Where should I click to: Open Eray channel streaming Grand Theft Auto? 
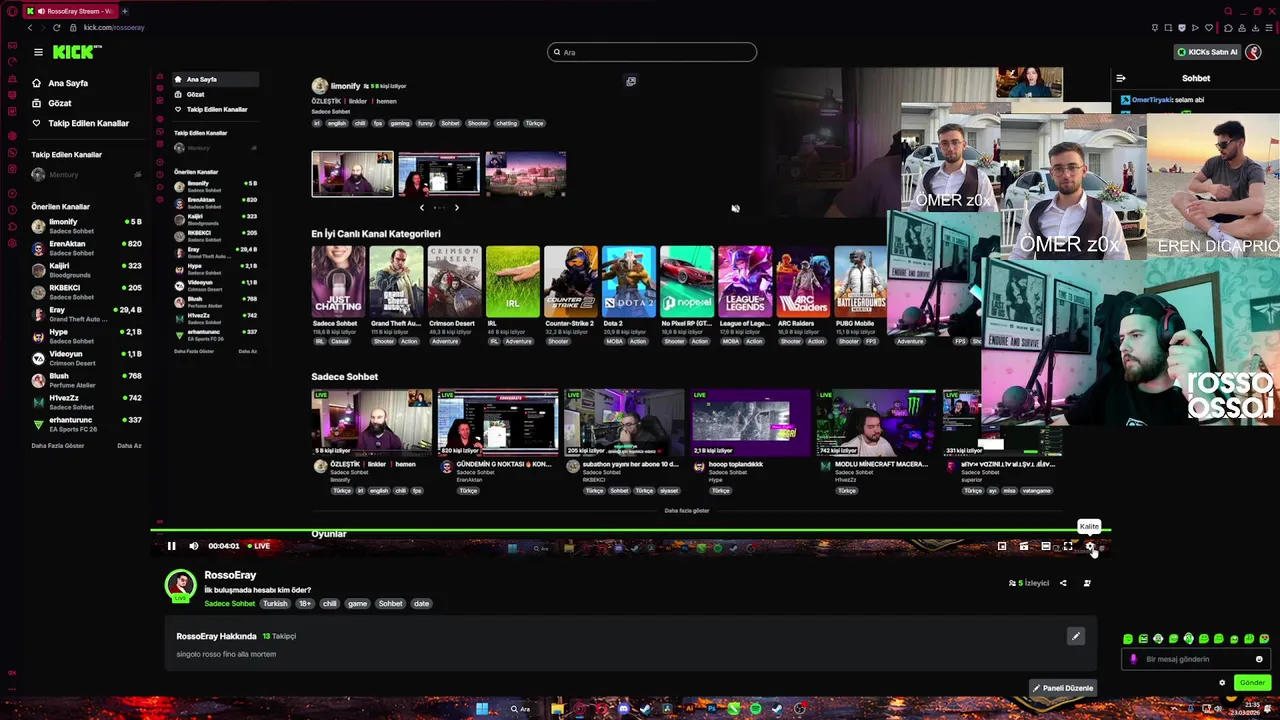pyautogui.click(x=86, y=314)
